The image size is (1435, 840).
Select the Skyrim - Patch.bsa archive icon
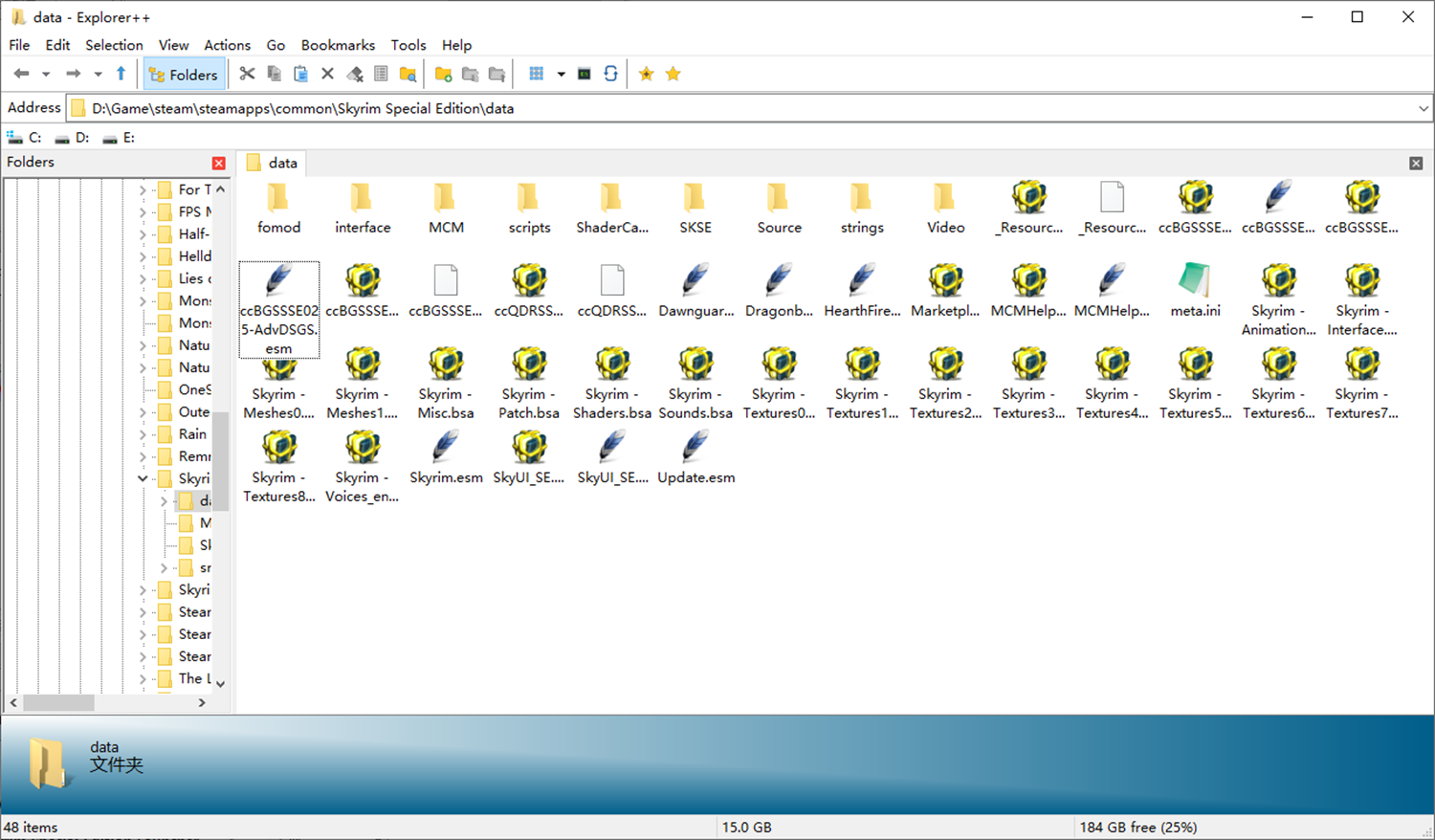pyautogui.click(x=529, y=363)
